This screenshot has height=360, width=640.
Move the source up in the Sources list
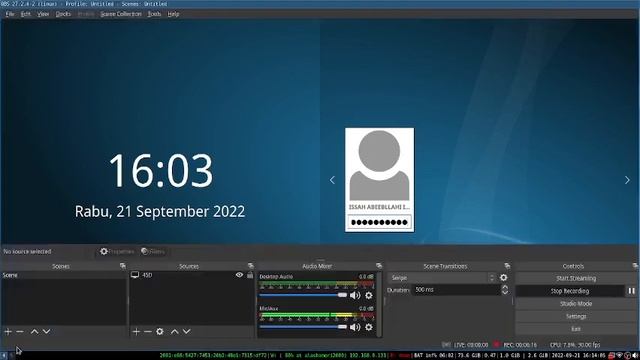175,331
